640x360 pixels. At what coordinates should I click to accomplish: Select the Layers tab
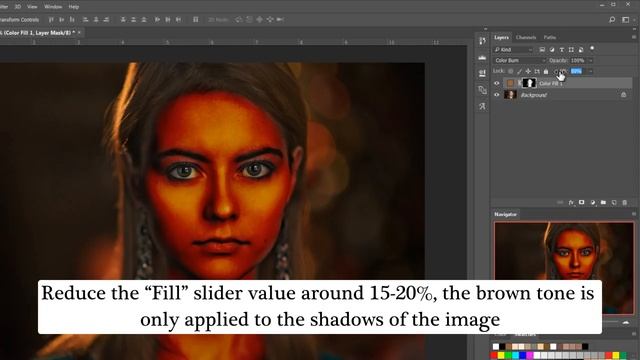[x=501, y=37]
